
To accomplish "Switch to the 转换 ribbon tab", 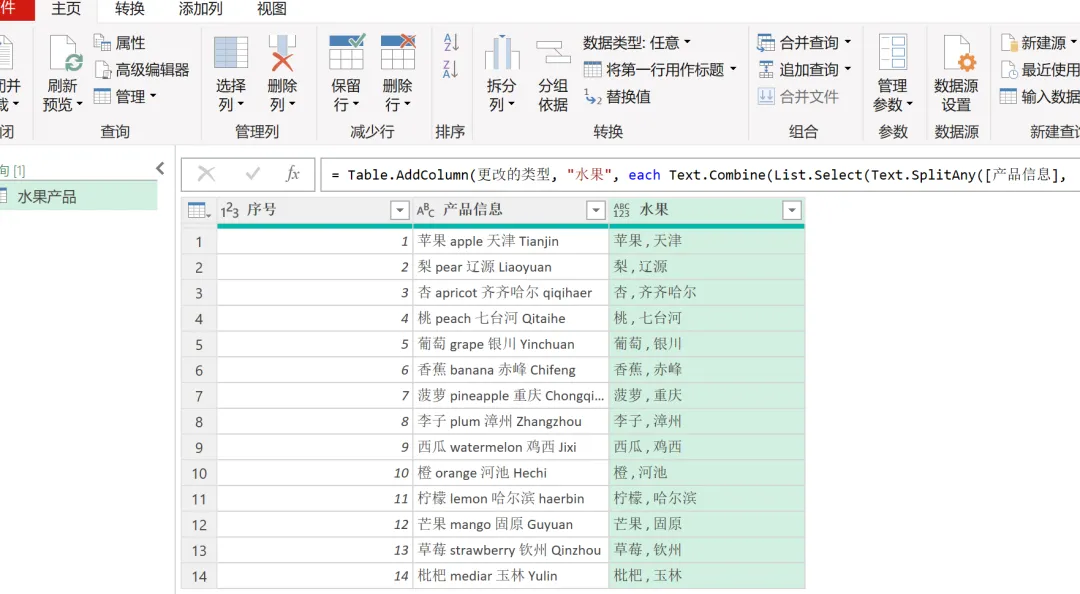I will click(x=129, y=9).
